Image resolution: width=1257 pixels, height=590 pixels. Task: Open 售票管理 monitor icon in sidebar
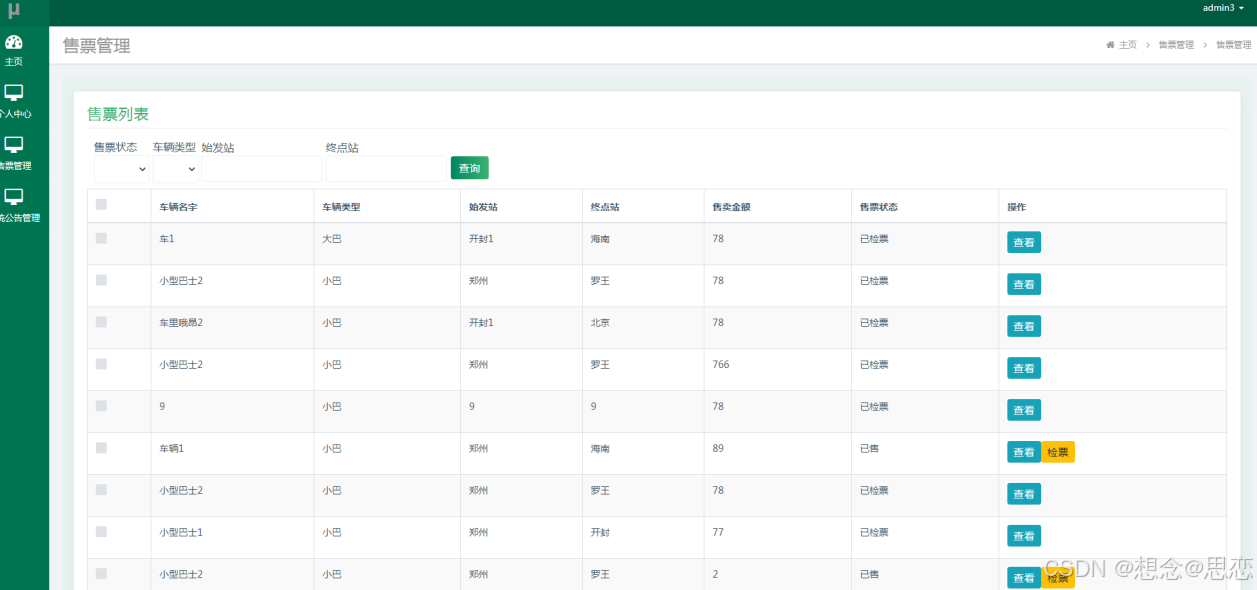[x=14, y=145]
